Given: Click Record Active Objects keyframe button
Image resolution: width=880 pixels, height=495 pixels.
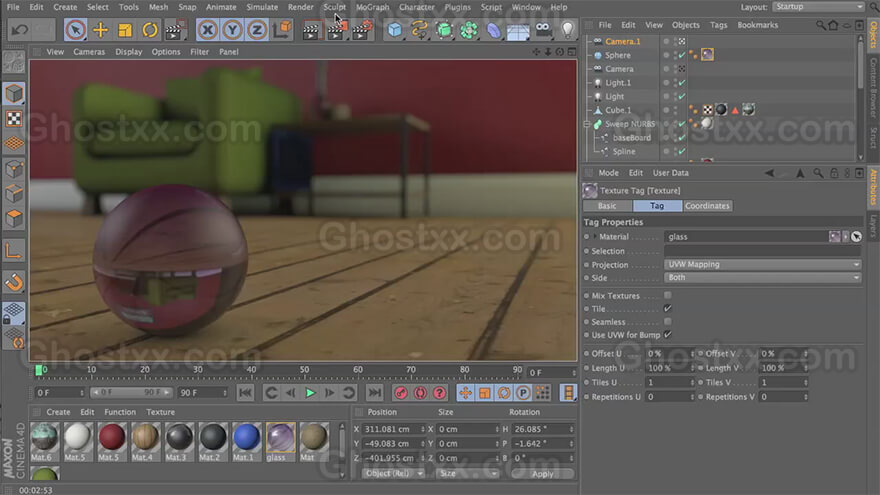Looking at the screenshot, I should [401, 393].
